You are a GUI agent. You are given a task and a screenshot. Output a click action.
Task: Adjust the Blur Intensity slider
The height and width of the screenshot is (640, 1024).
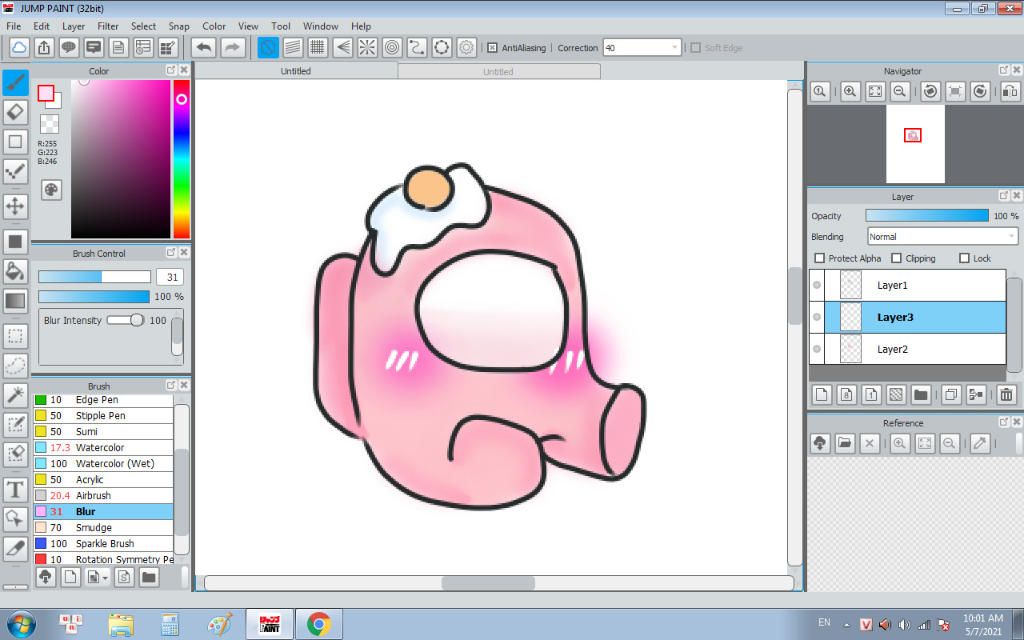coord(126,320)
